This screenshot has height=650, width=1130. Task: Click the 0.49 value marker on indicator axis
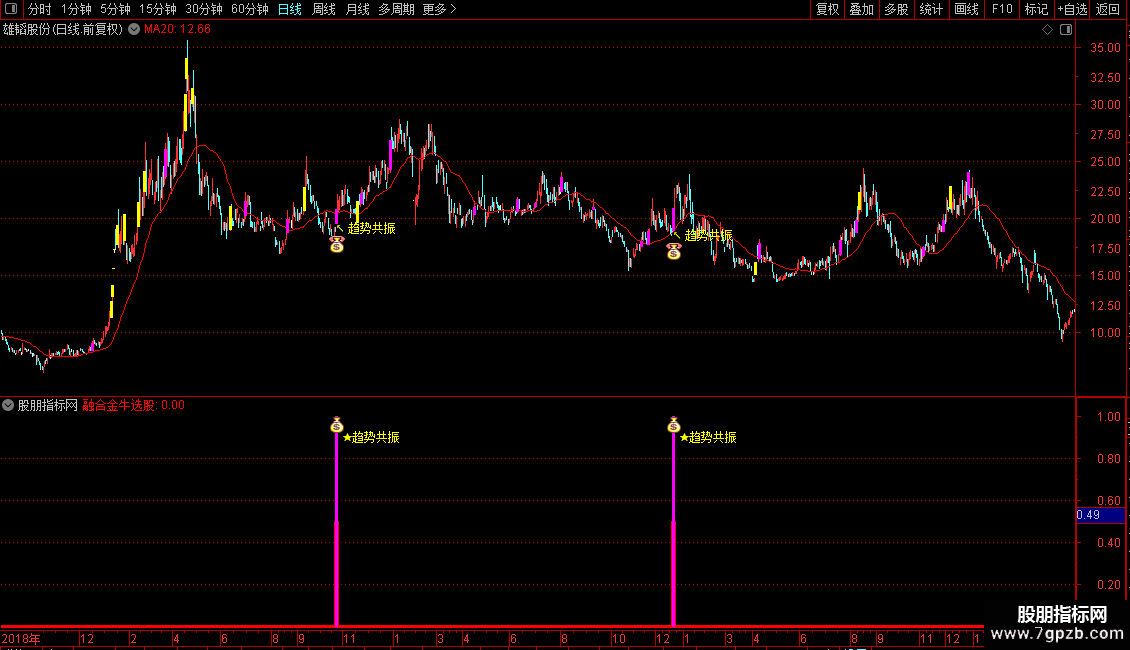1100,515
